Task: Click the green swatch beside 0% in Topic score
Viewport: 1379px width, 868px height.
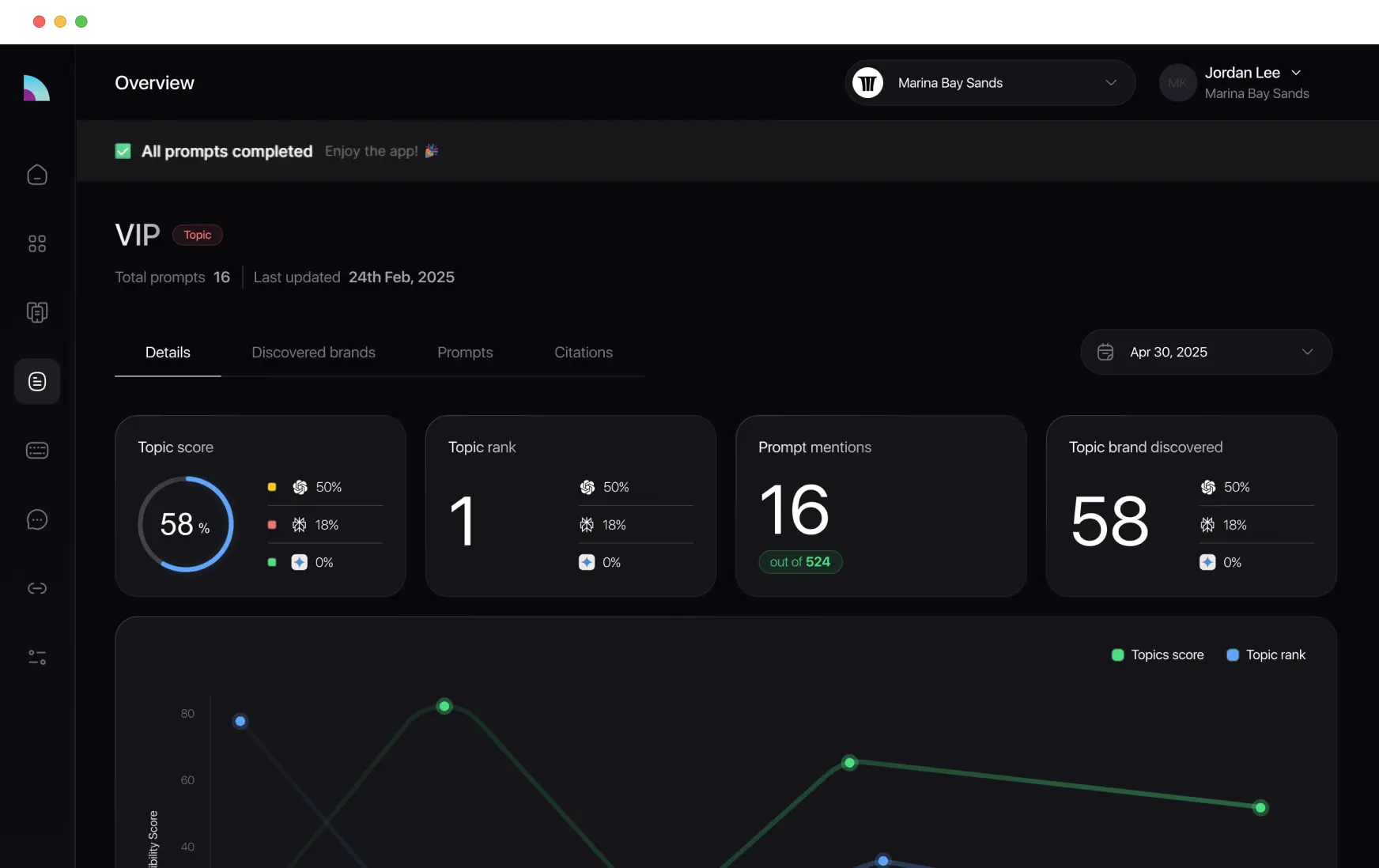Action: [272, 562]
